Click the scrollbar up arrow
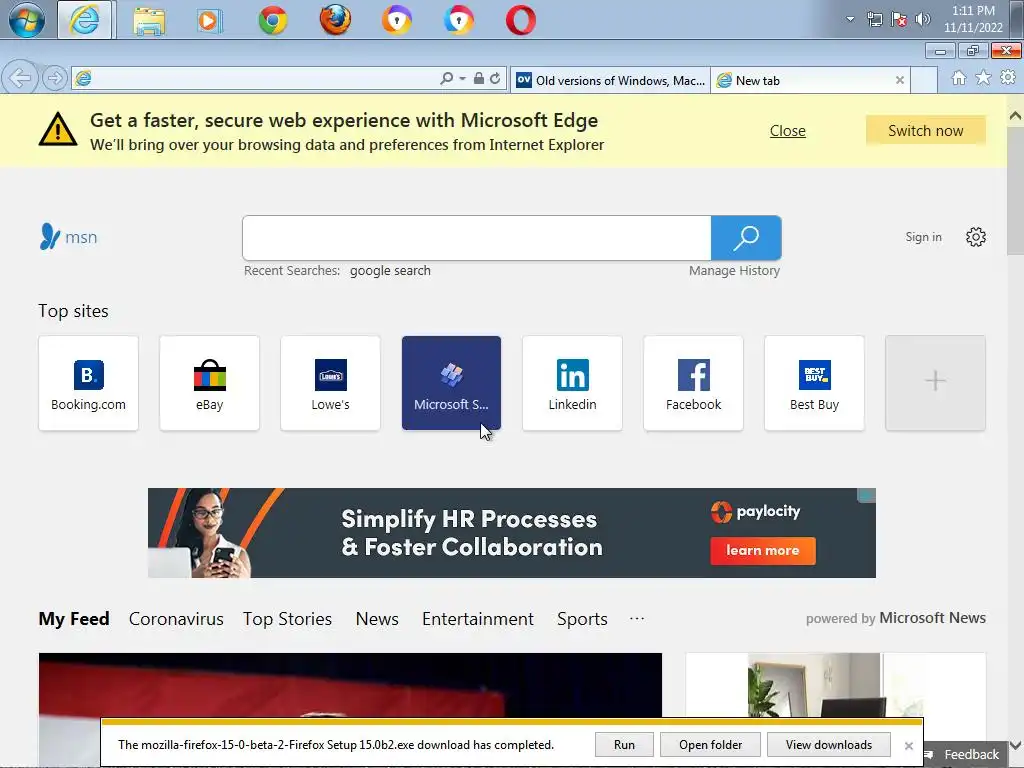 click(x=1015, y=116)
